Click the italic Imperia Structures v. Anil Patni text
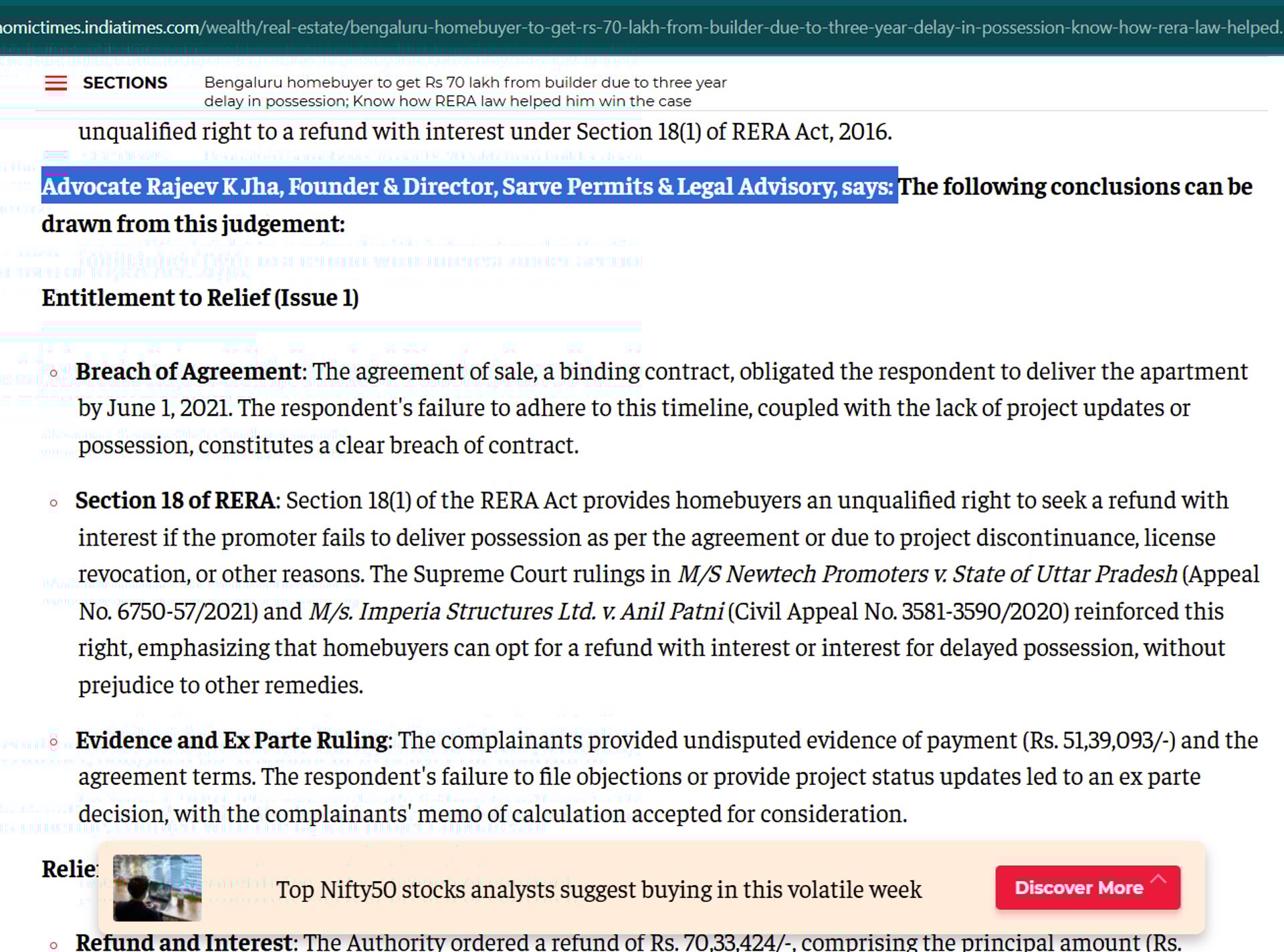Image resolution: width=1284 pixels, height=952 pixels. (x=516, y=611)
